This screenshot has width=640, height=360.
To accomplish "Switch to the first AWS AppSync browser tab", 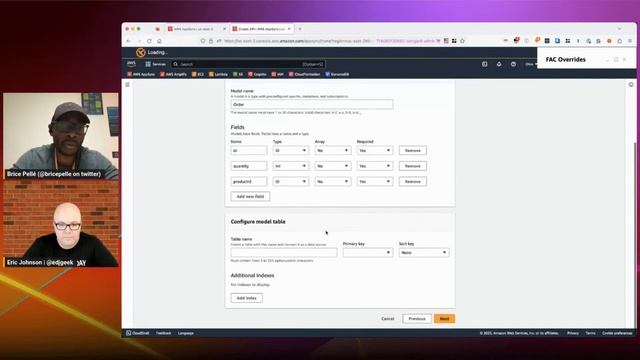I will click(196, 29).
